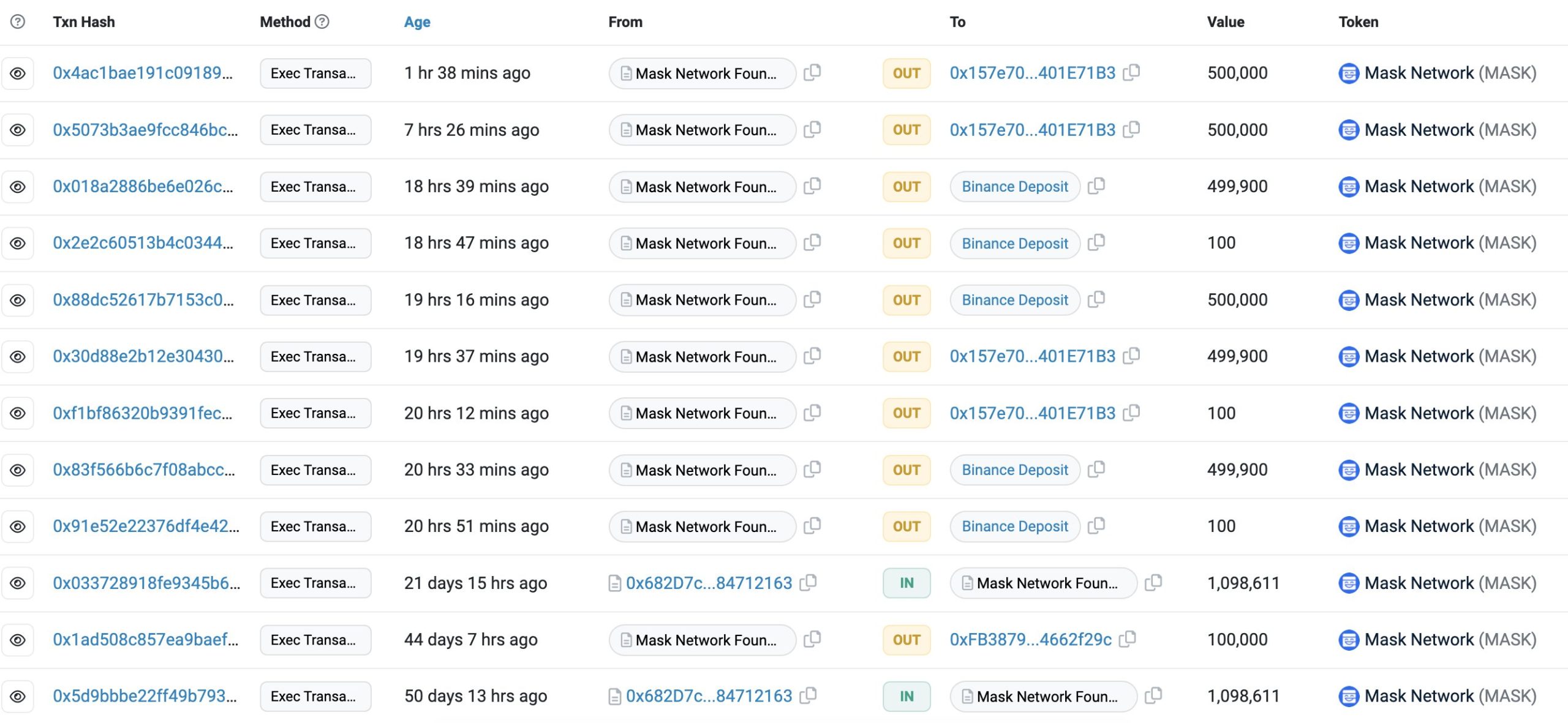The width and height of the screenshot is (1568, 723).
Task: Switch the Age column header format
Action: [x=417, y=22]
